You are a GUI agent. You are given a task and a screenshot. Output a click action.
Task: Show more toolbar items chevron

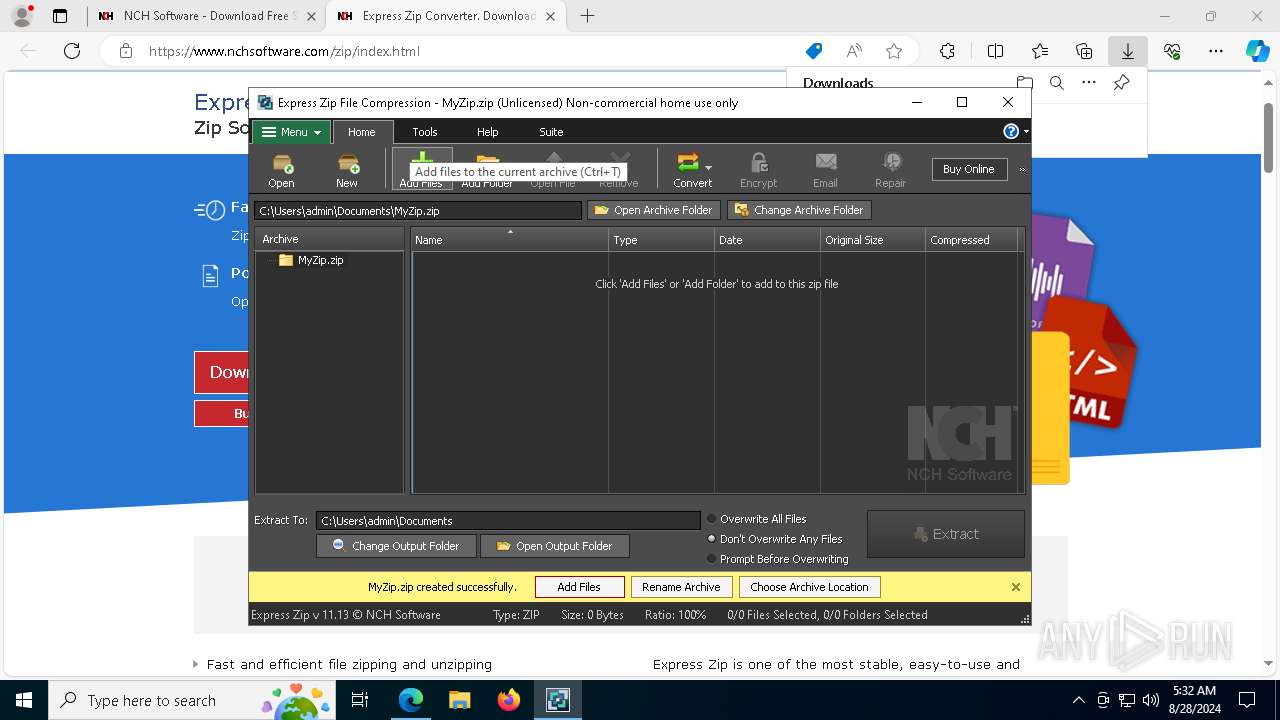[1022, 169]
